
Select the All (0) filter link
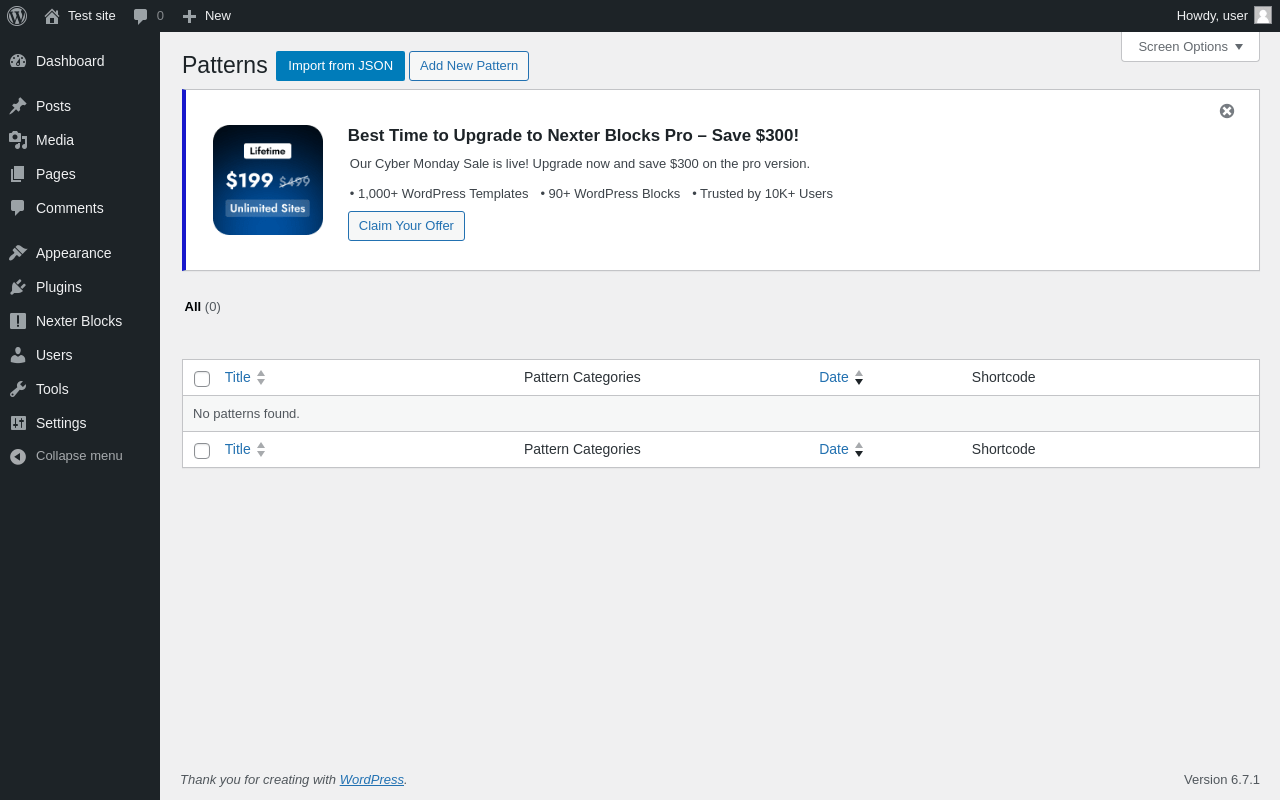point(203,307)
